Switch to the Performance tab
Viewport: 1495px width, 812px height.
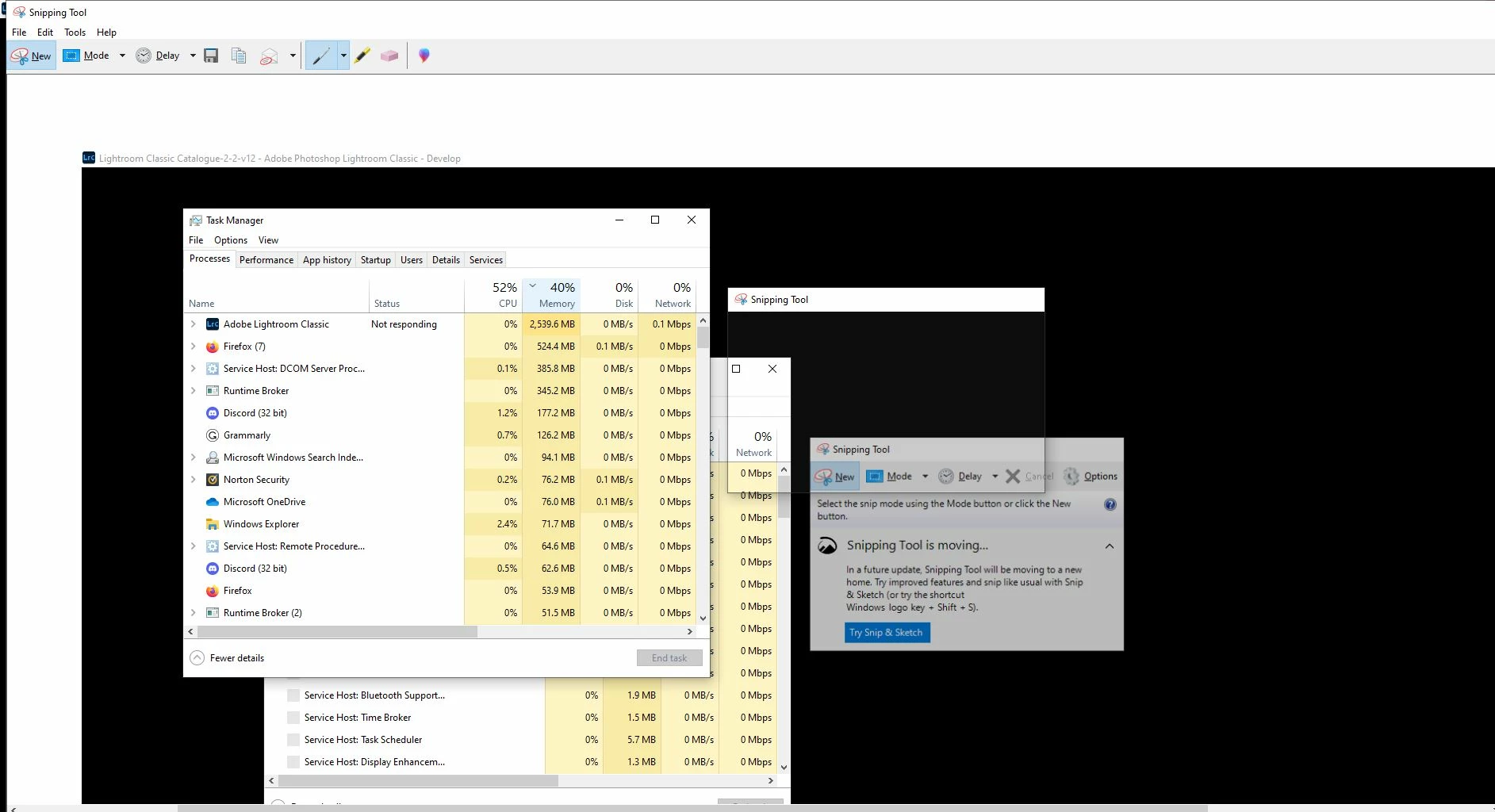(266, 260)
